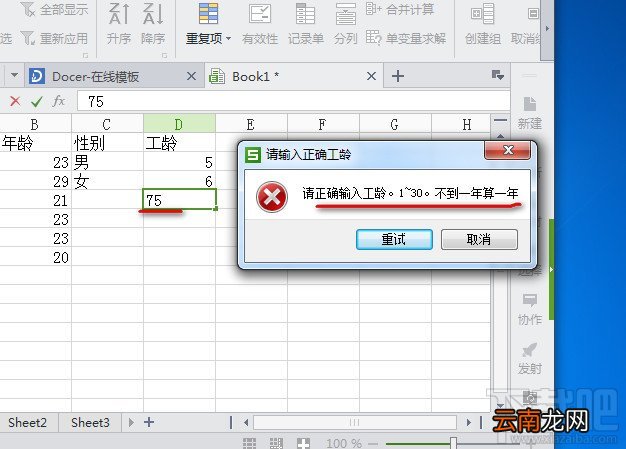Click the 100 % zoom level

[344, 443]
